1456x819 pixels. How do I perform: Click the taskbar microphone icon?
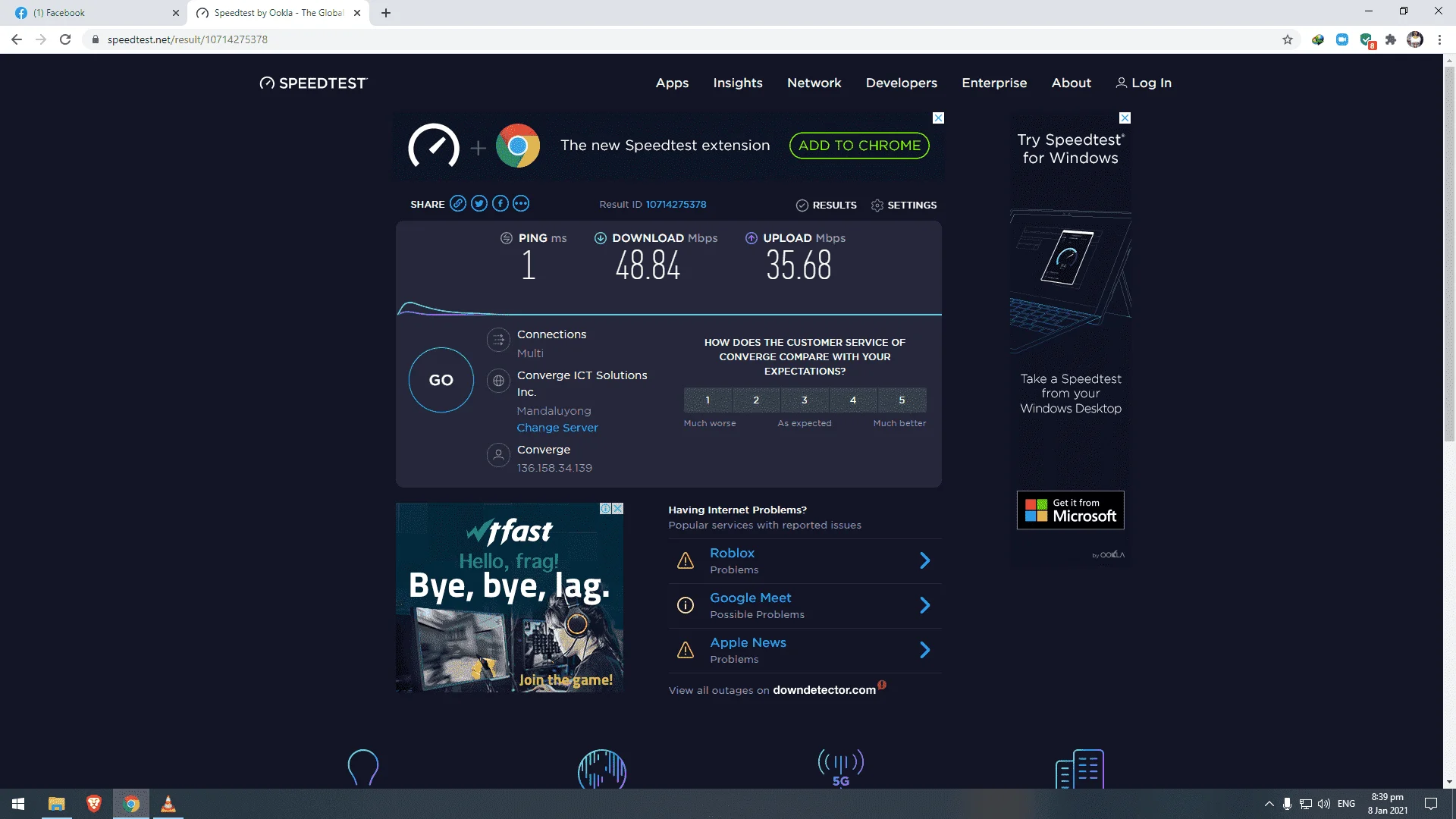pyautogui.click(x=1287, y=804)
